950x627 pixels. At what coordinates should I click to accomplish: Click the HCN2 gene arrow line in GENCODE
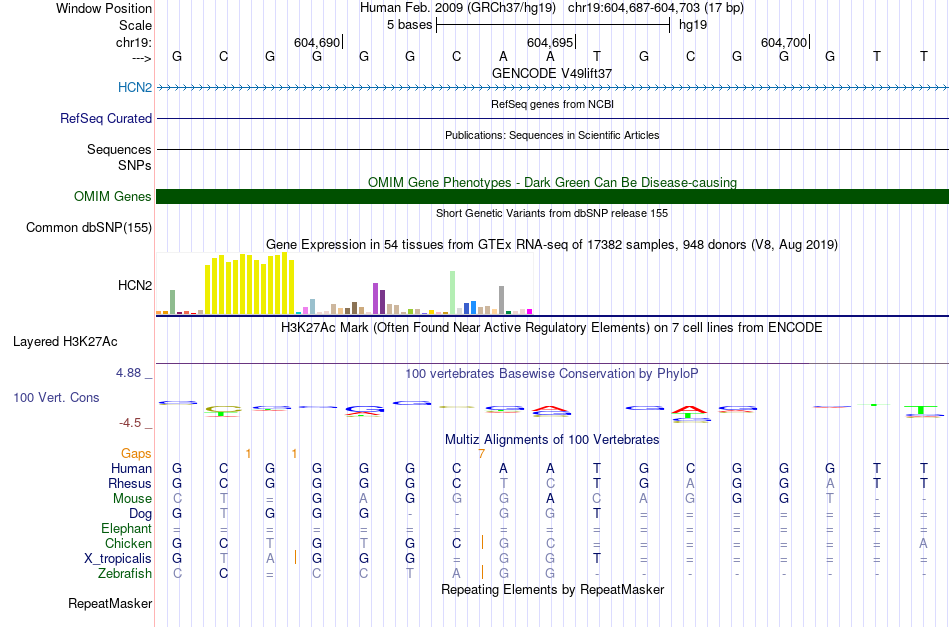(552, 88)
